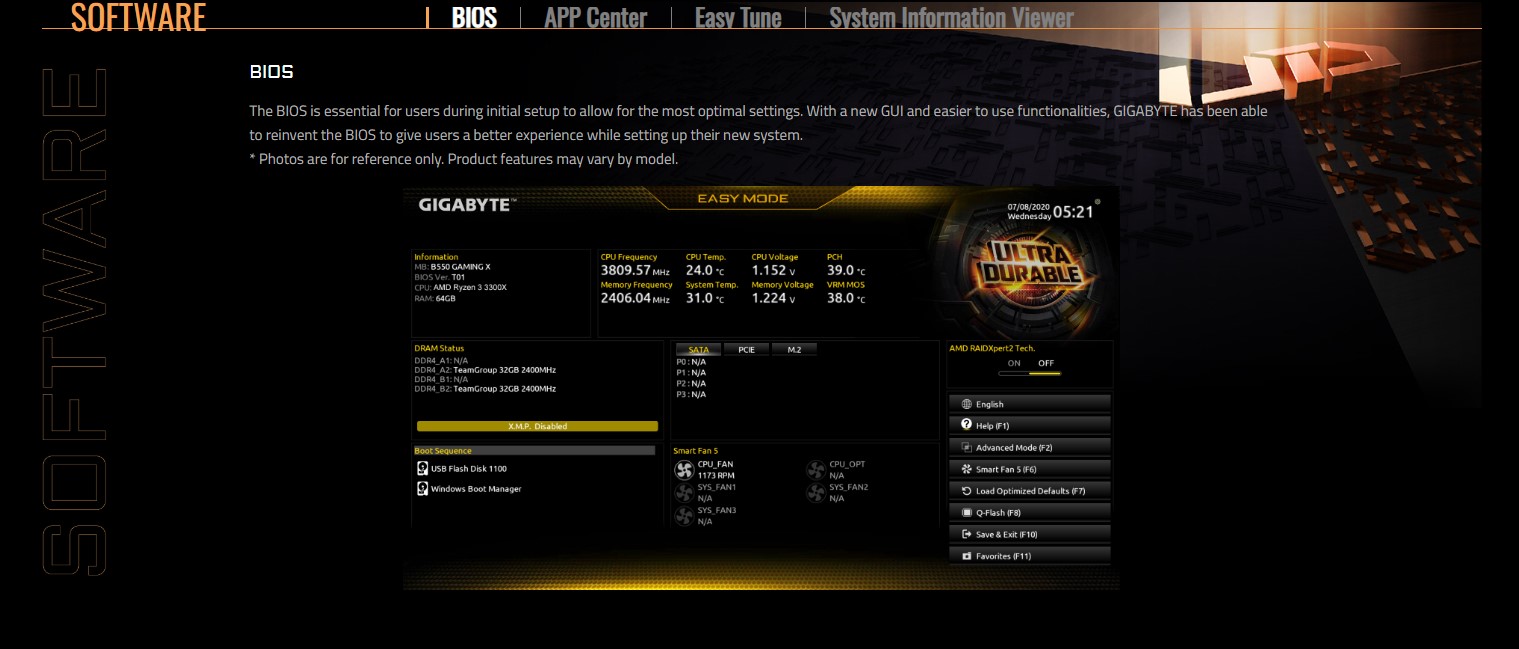This screenshot has height=649, width=1519.
Task: Switch RAIDXpert2 toggle to ON
Action: (1014, 363)
